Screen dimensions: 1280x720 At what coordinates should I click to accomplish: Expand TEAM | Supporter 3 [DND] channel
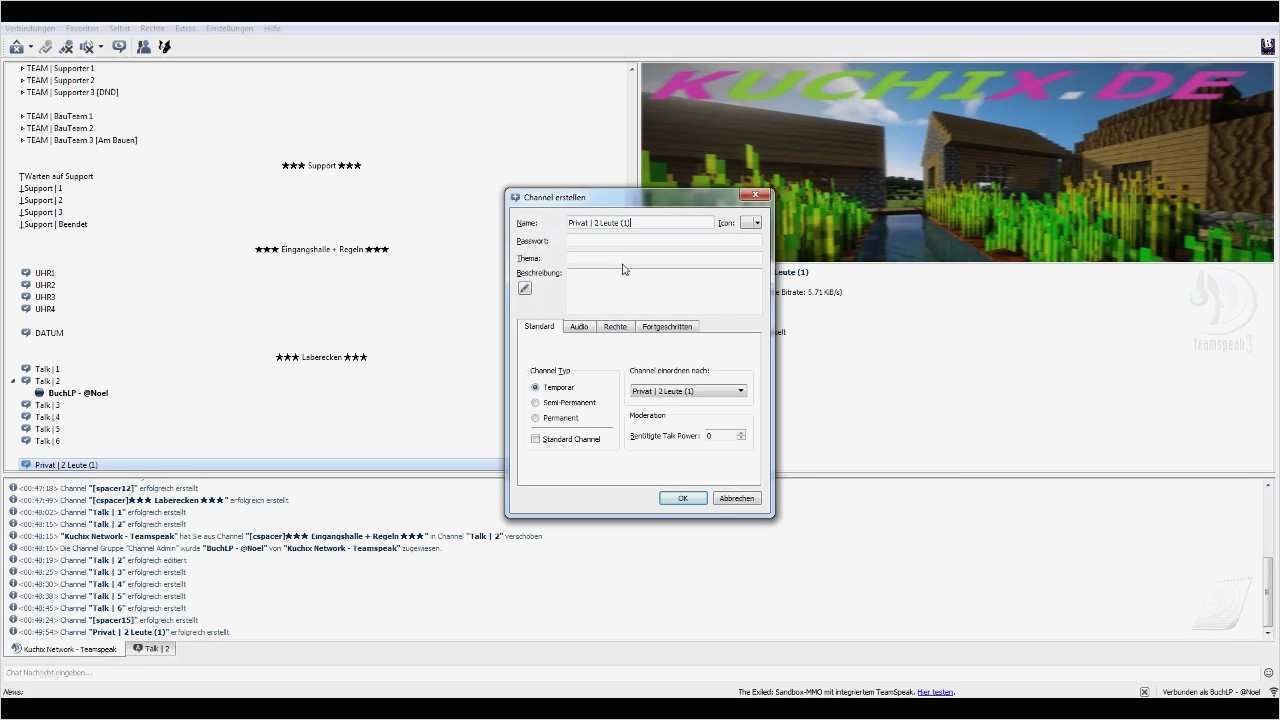pyautogui.click(x=22, y=92)
